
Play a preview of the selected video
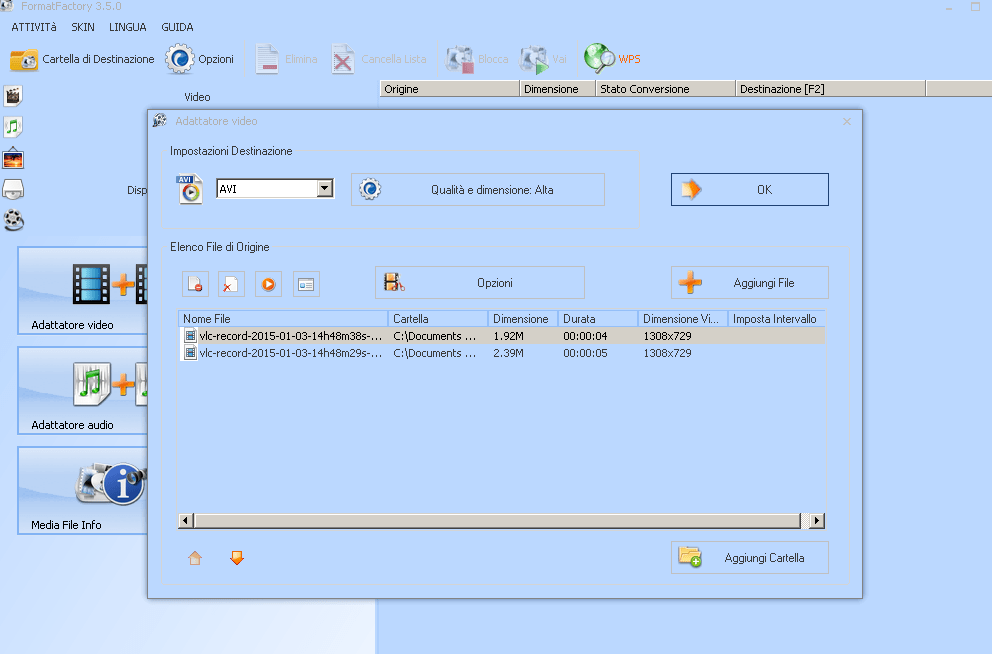267,284
